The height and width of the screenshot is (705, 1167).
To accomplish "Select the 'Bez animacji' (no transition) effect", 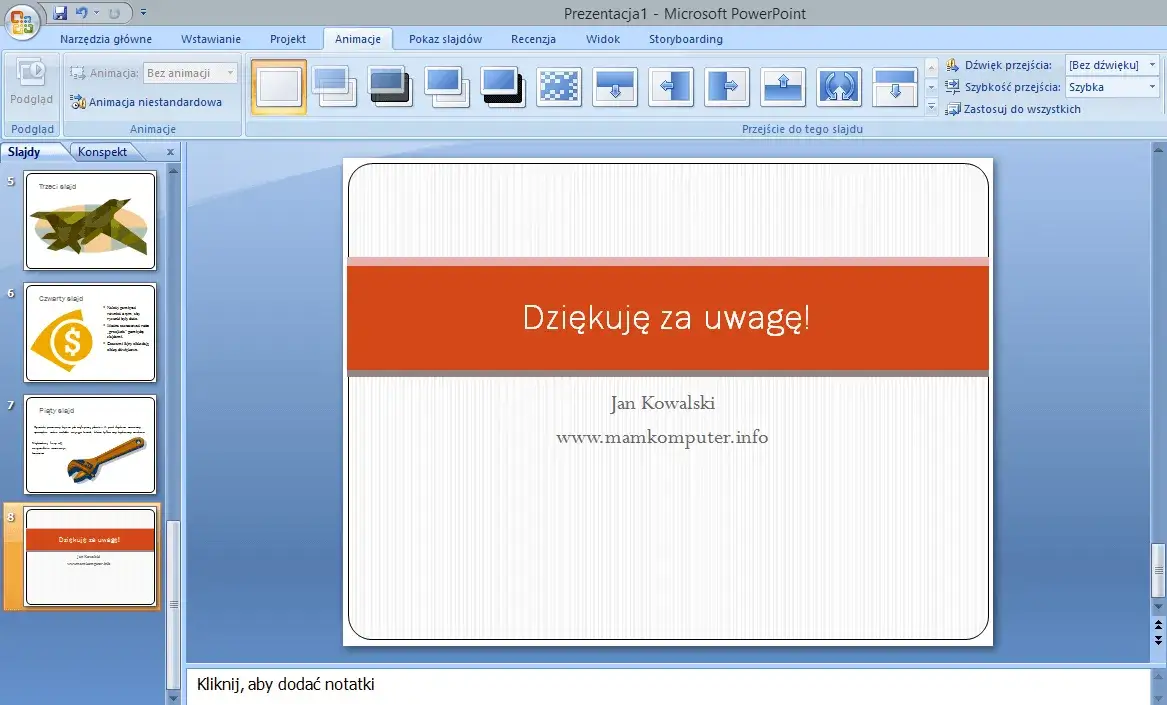I will click(x=278, y=87).
